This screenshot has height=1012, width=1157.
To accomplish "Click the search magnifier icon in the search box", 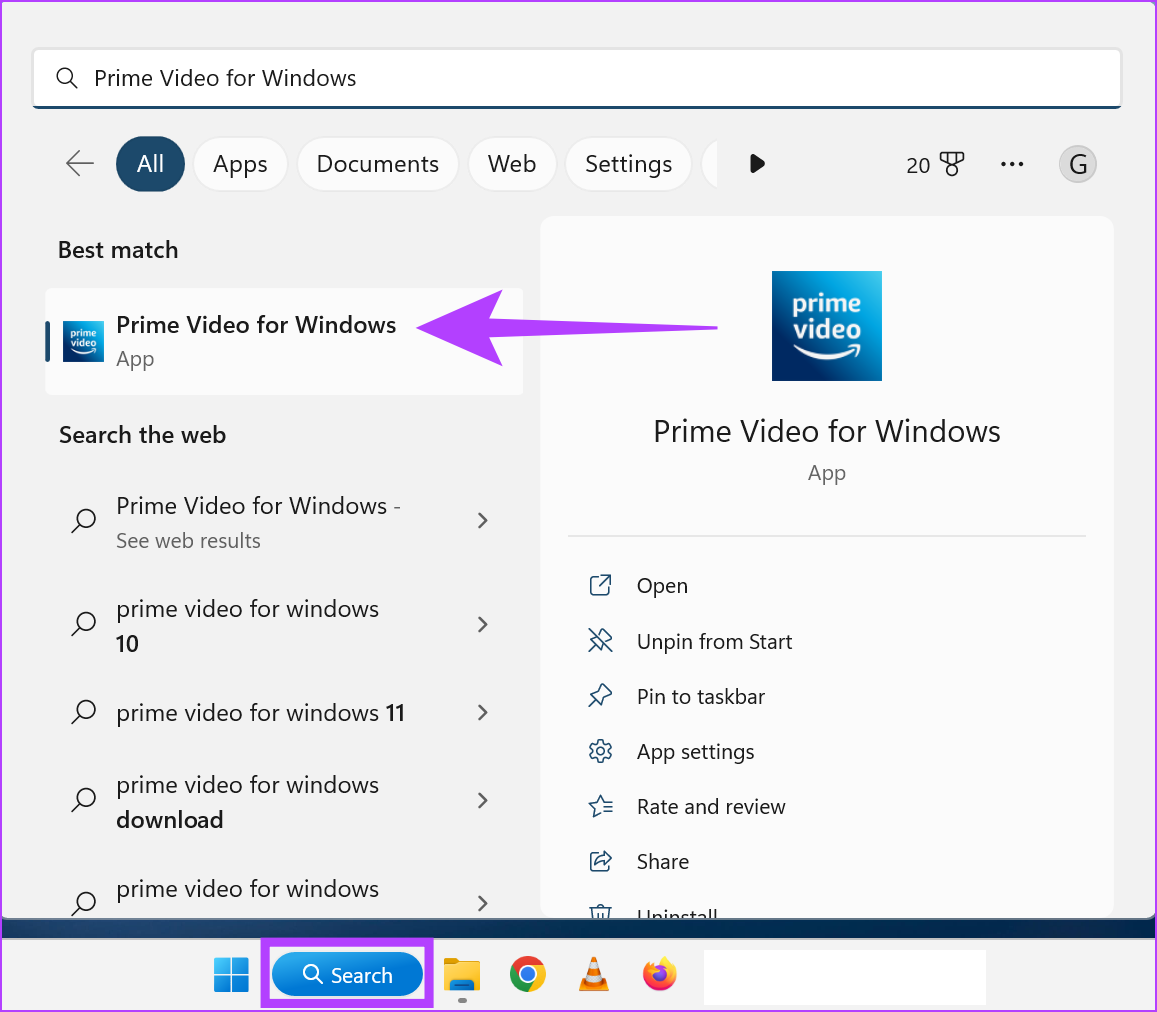I will tap(67, 78).
